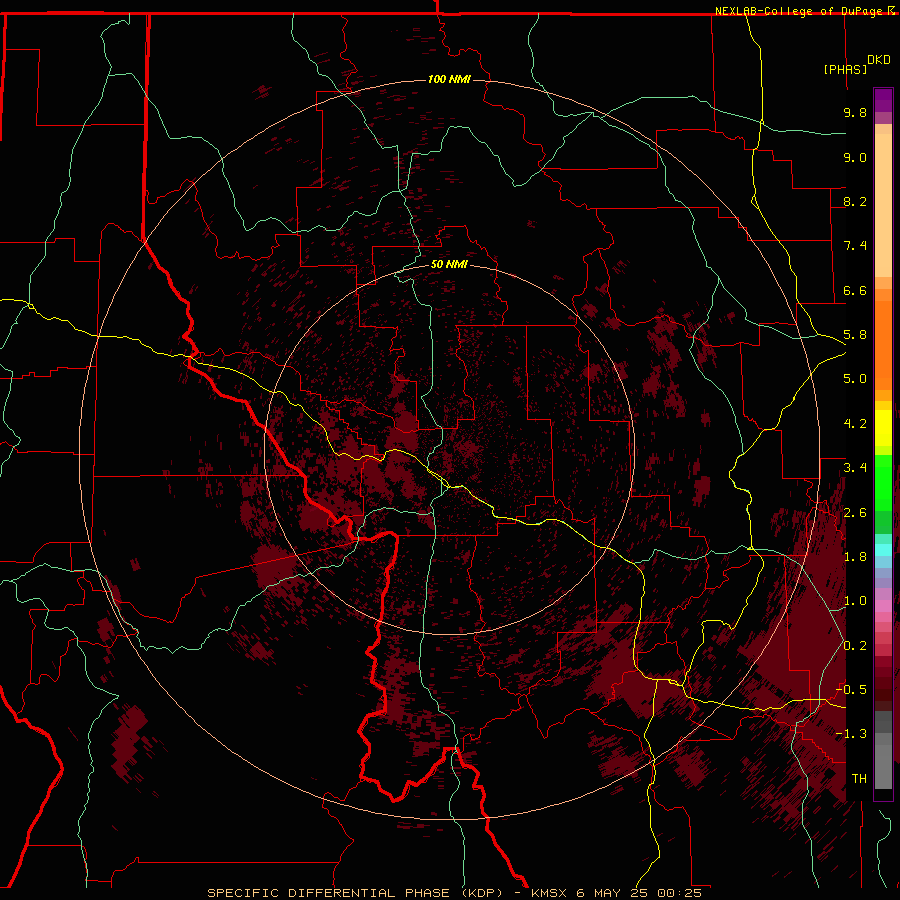The image size is (900, 900).
Task: Click the 4.2 legend value
Action: click(x=855, y=424)
